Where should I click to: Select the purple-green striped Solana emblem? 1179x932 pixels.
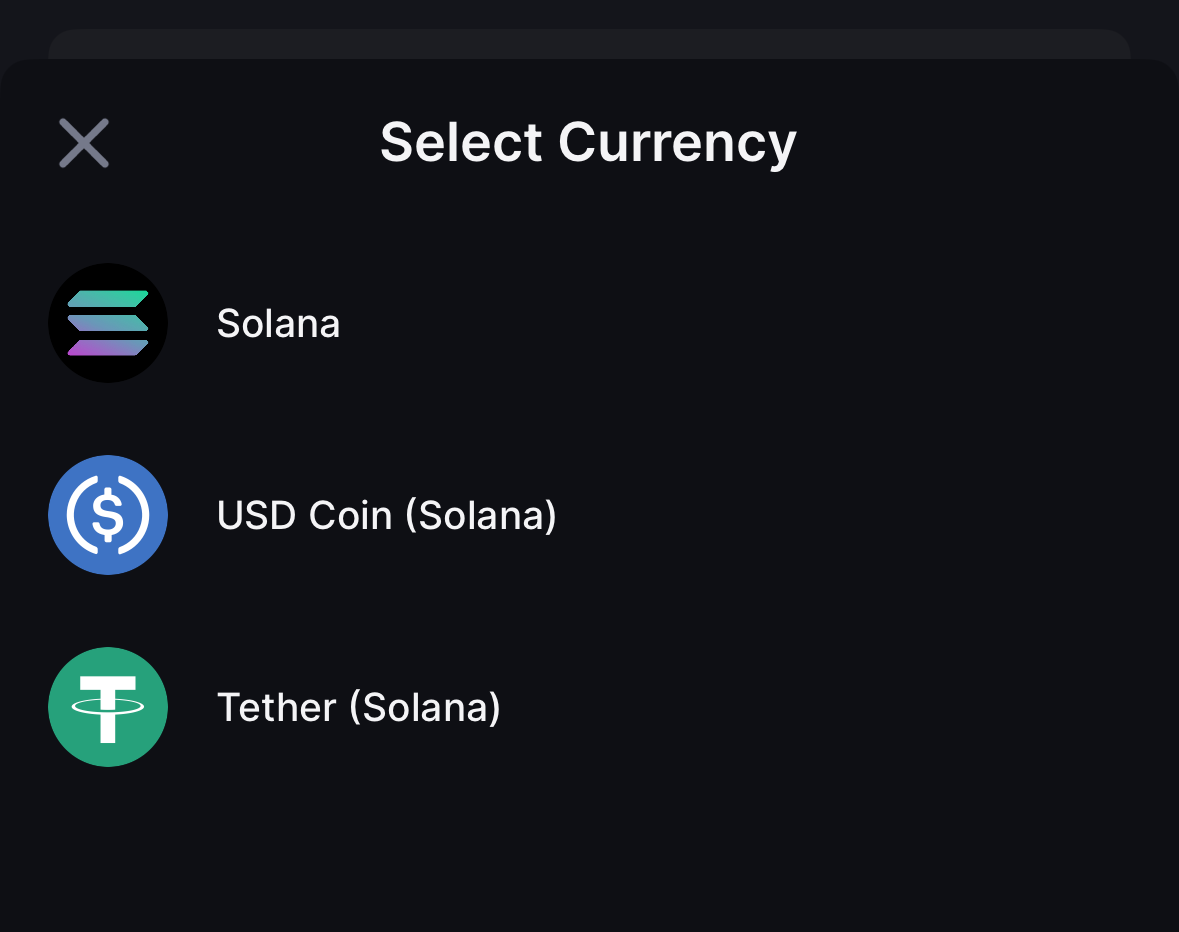pyautogui.click(x=108, y=323)
